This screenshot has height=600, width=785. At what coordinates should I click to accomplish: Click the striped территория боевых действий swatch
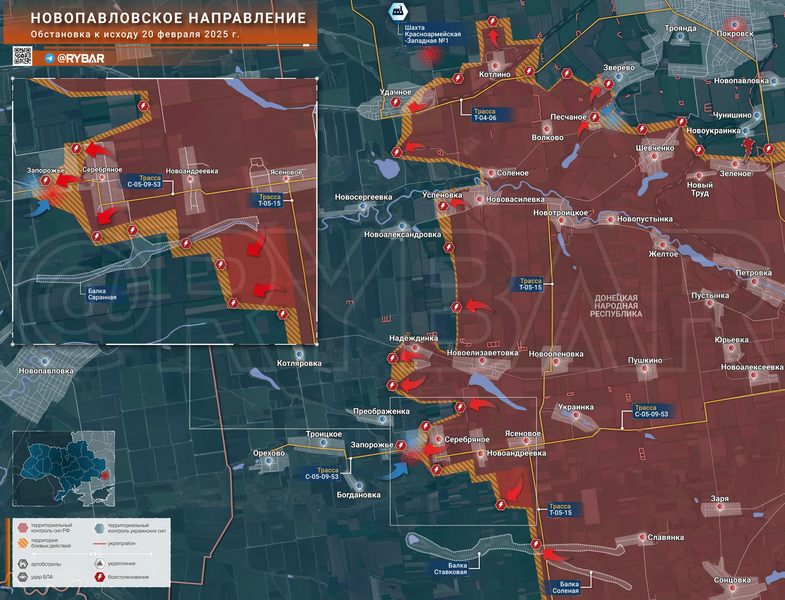(x=22, y=543)
